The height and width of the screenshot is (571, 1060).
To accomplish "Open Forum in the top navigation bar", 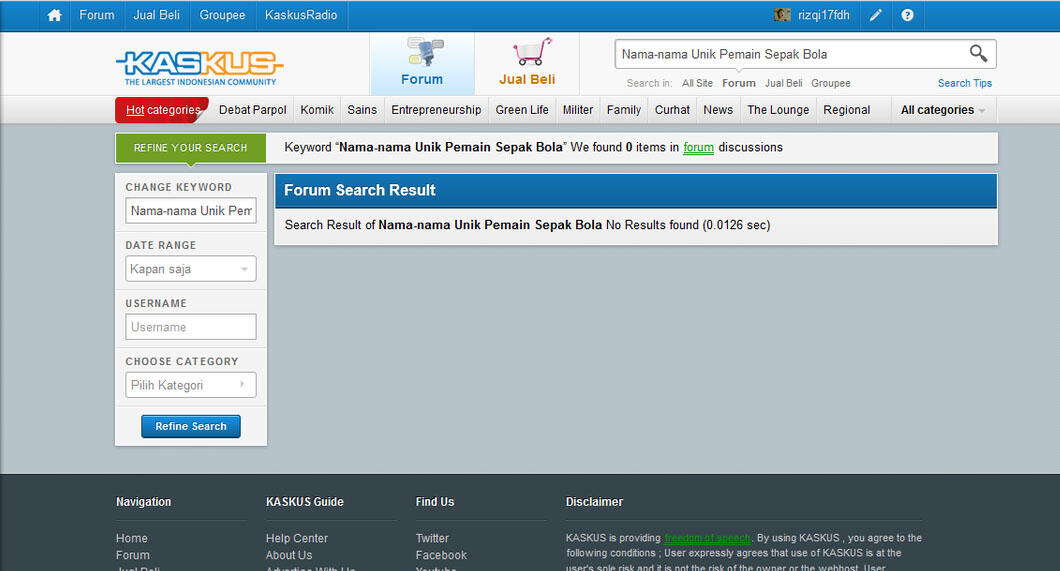I will click(97, 15).
